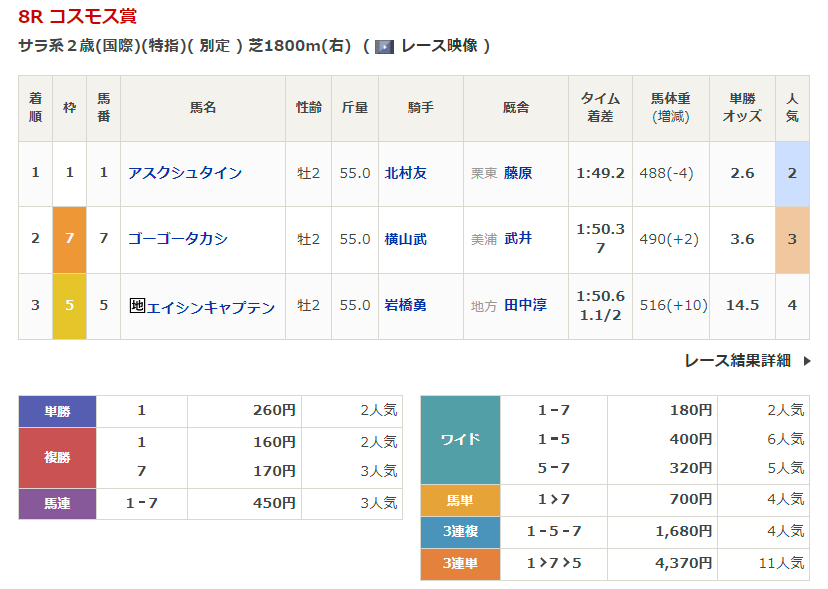Open jockey 岩橋勇 page

click(x=406, y=305)
